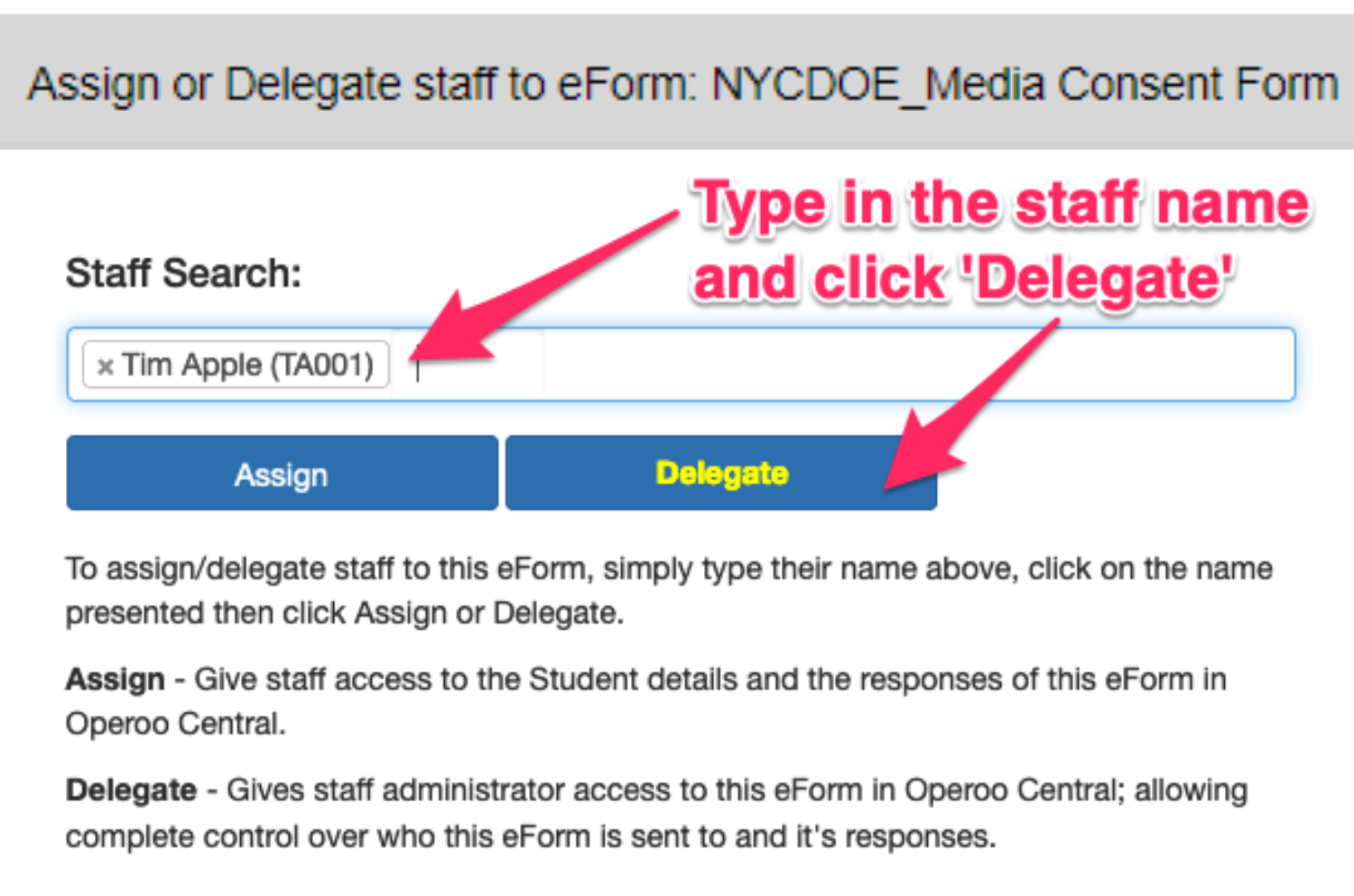Viewport: 1354px width, 896px height.
Task: Click the Staff Search label
Action: pyautogui.click(x=183, y=273)
